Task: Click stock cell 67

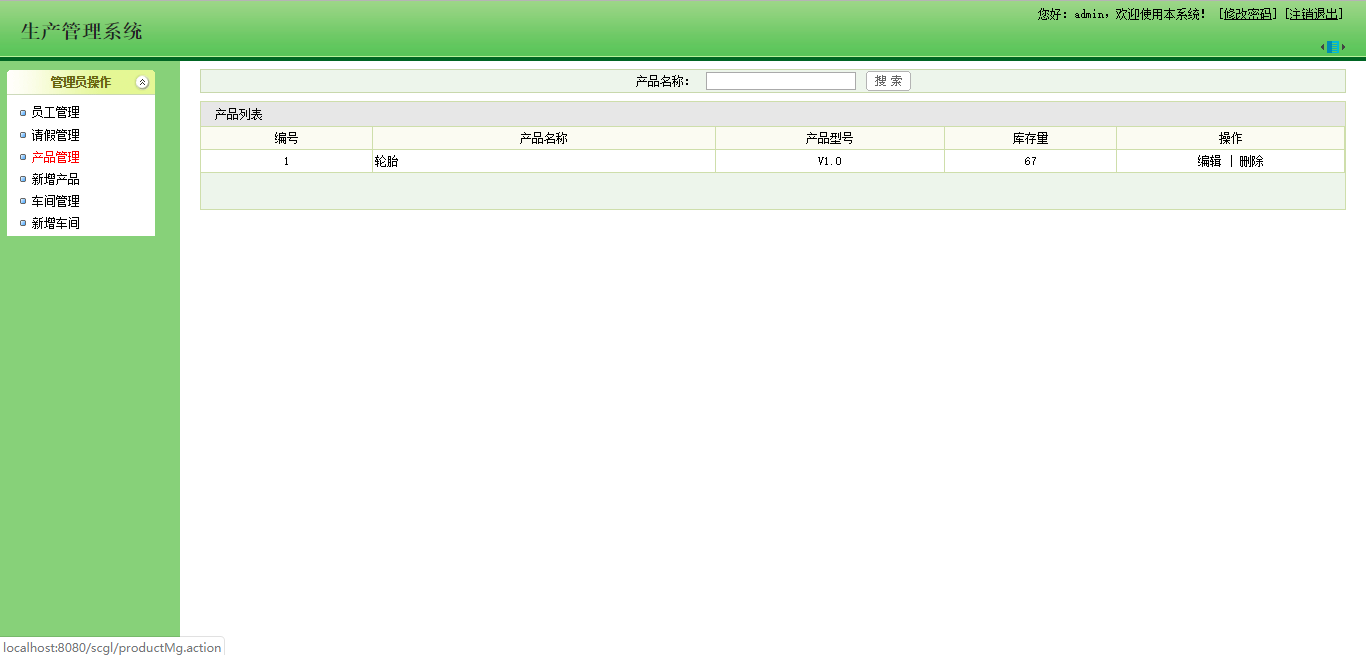Action: click(1031, 161)
